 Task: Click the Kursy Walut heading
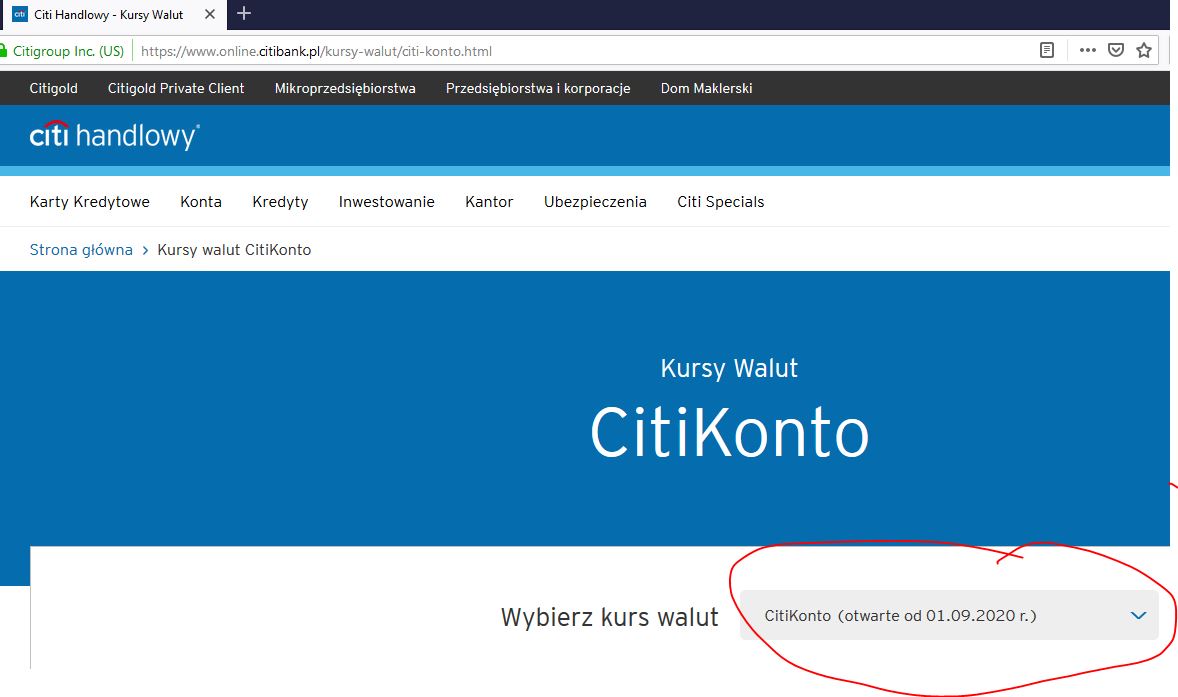pos(729,368)
